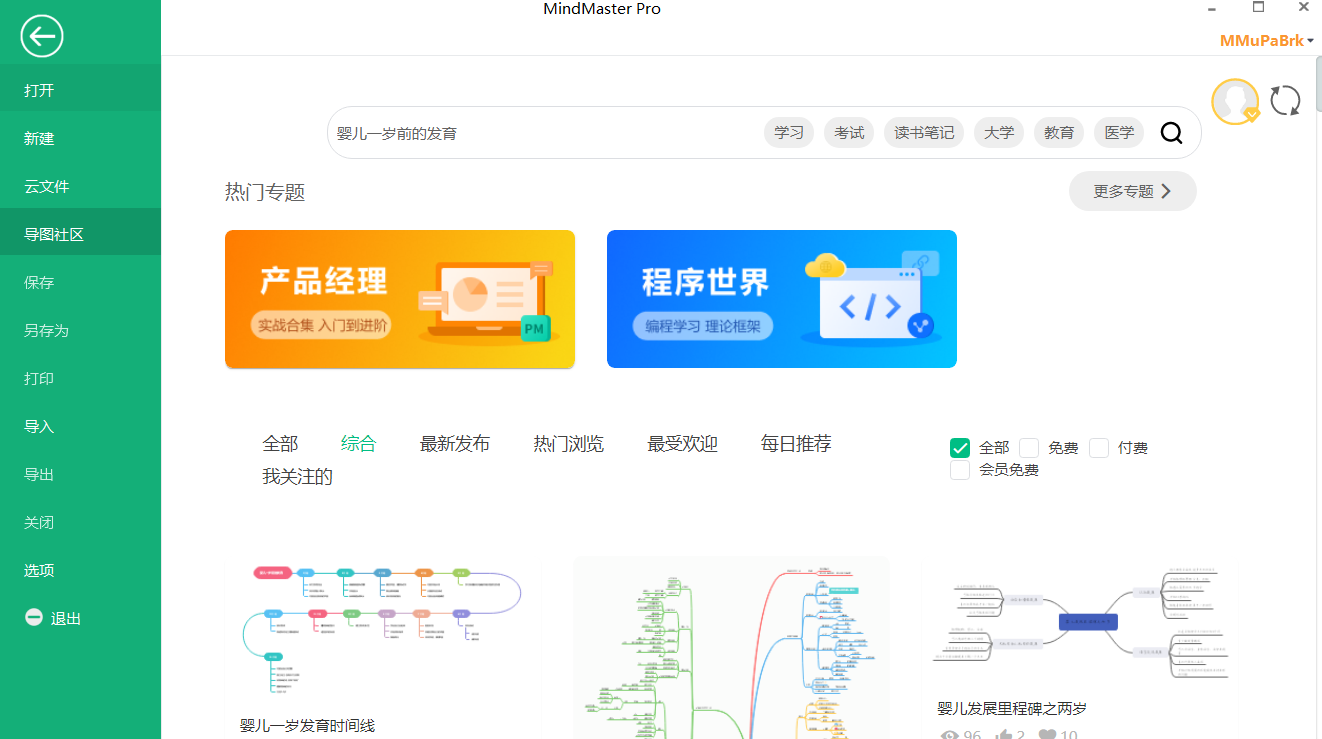The width and height of the screenshot is (1322, 739).
Task: Choose 另存为 from the sidebar
Action: tap(80, 330)
